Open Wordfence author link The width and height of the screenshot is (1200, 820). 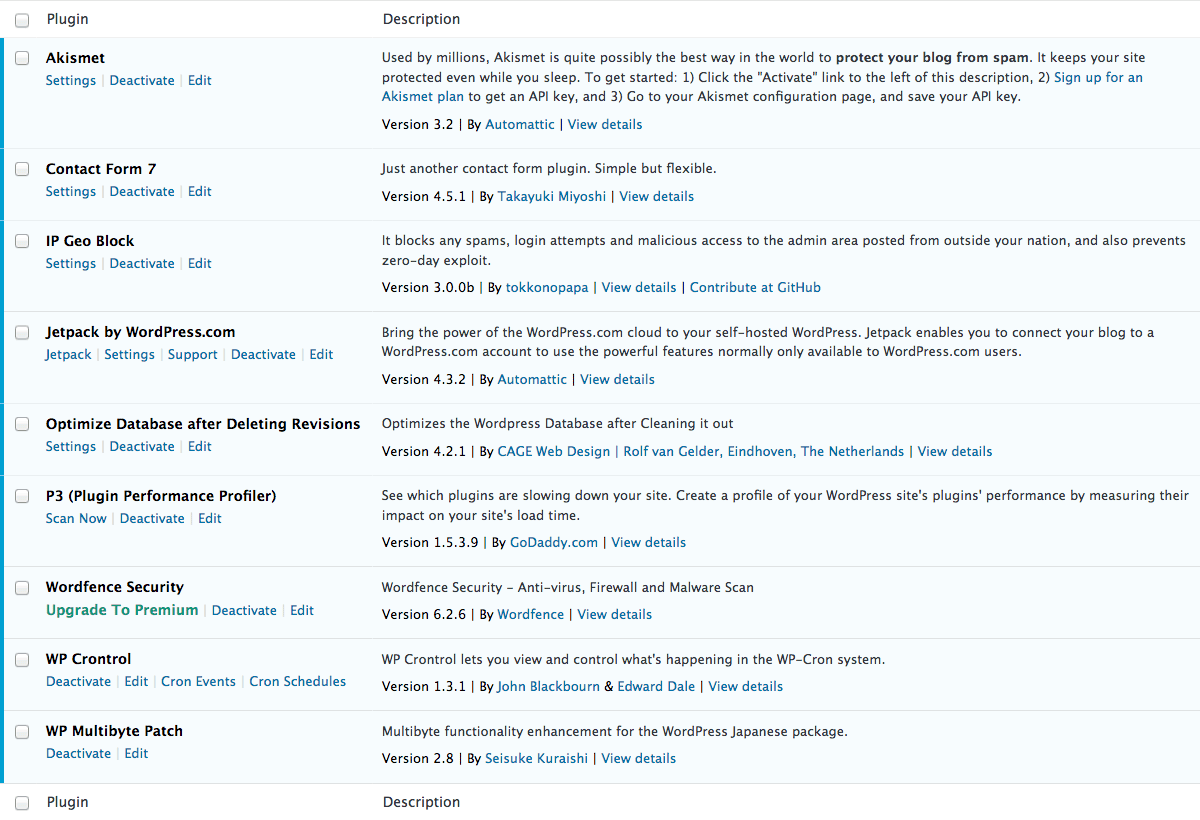point(531,615)
